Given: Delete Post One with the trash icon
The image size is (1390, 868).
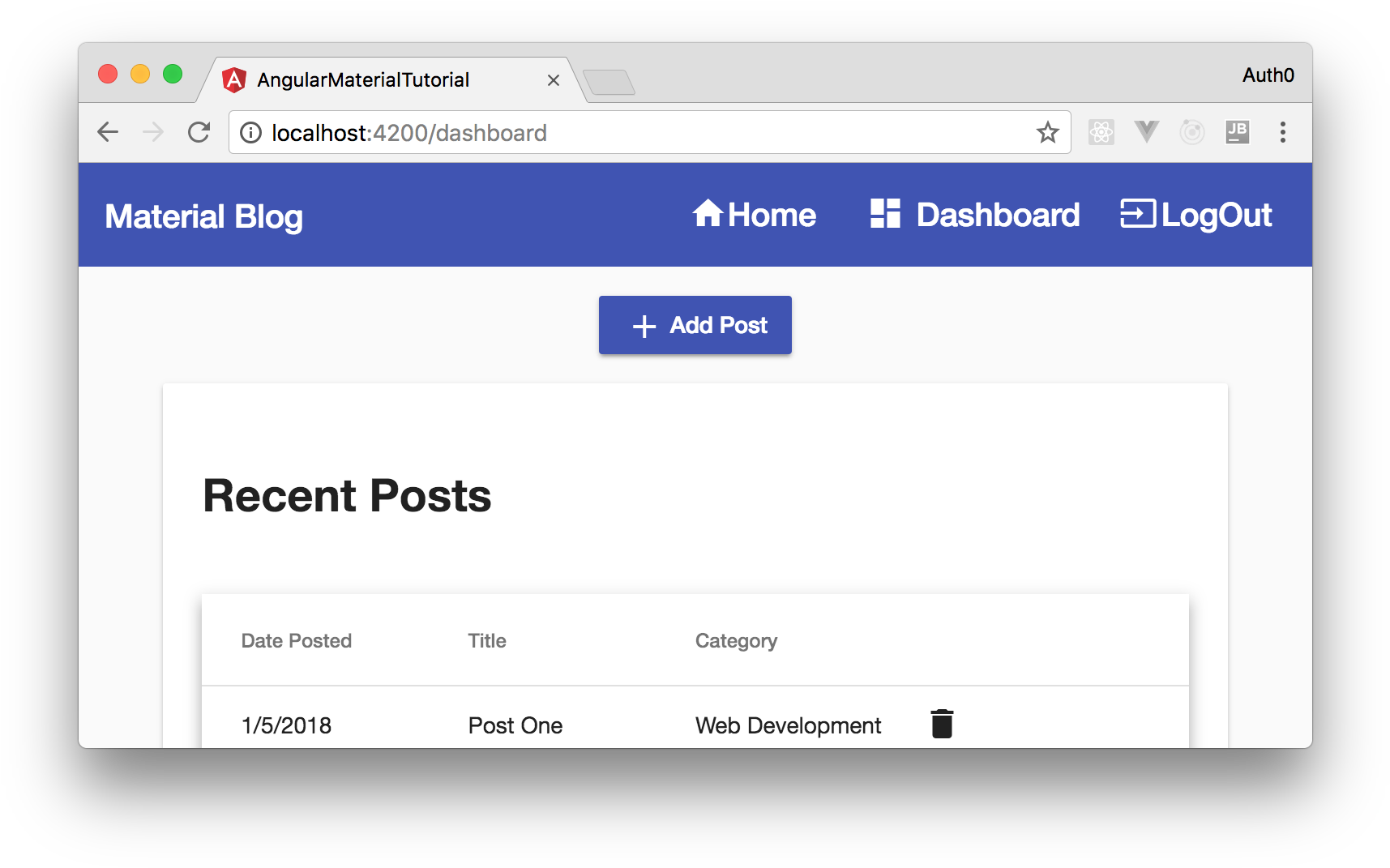Looking at the screenshot, I should [x=941, y=724].
